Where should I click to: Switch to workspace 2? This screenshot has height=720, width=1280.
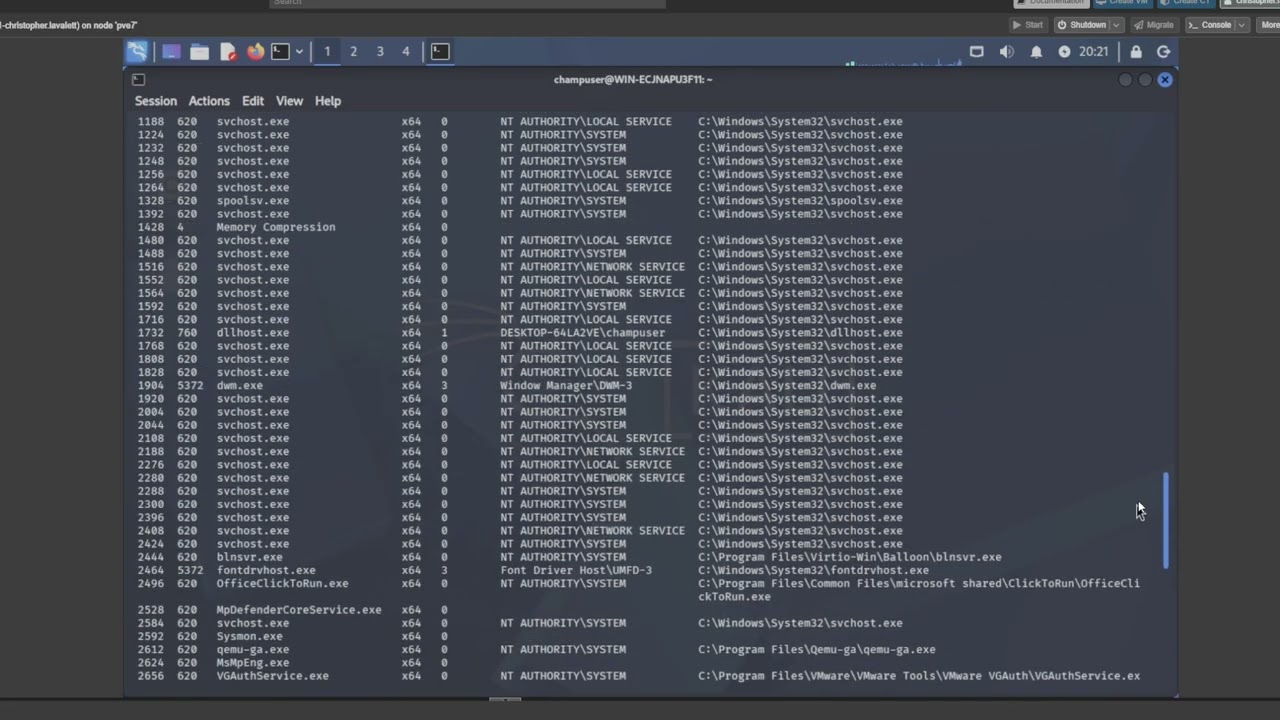[x=353, y=52]
